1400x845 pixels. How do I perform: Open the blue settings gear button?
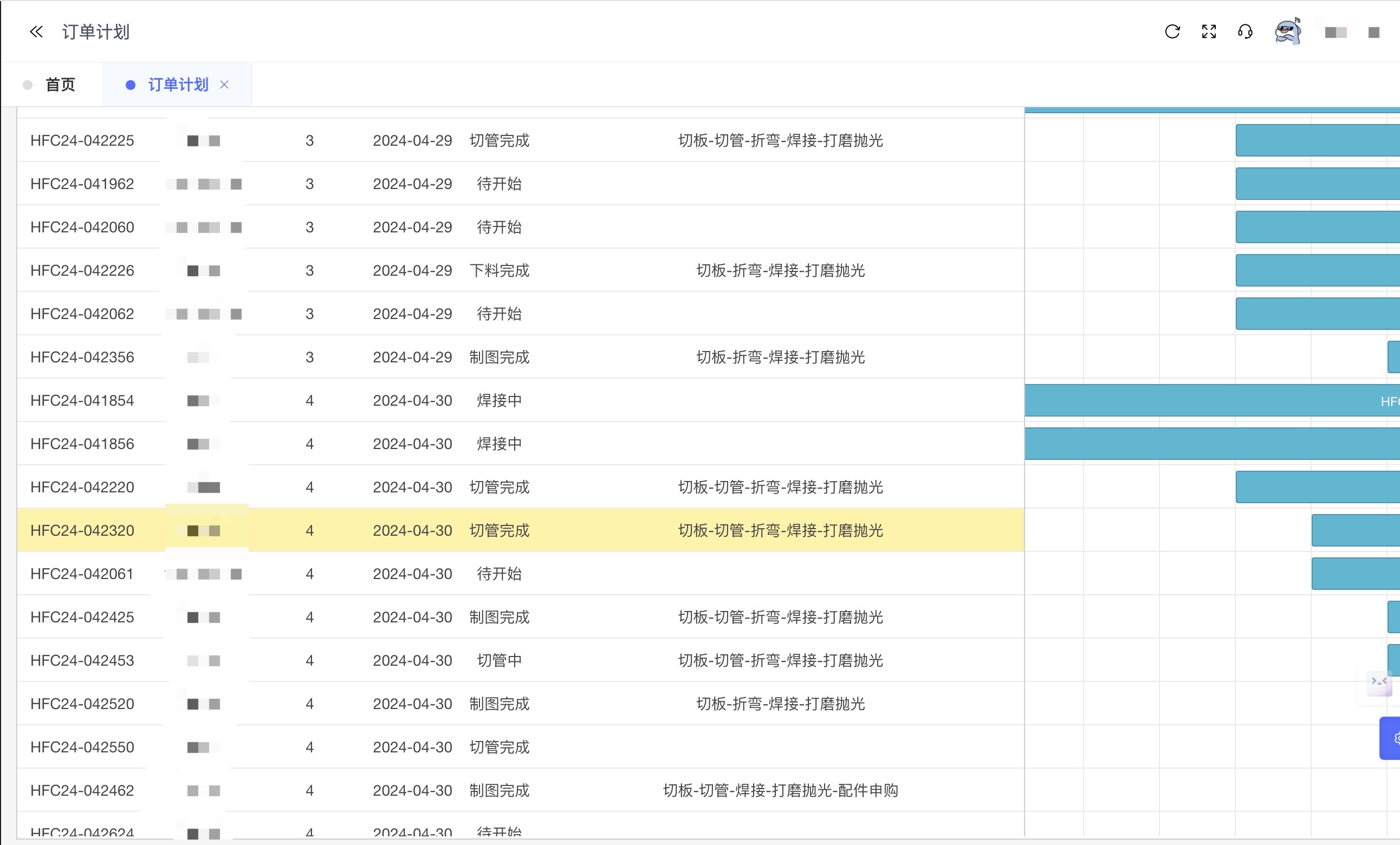1391,738
